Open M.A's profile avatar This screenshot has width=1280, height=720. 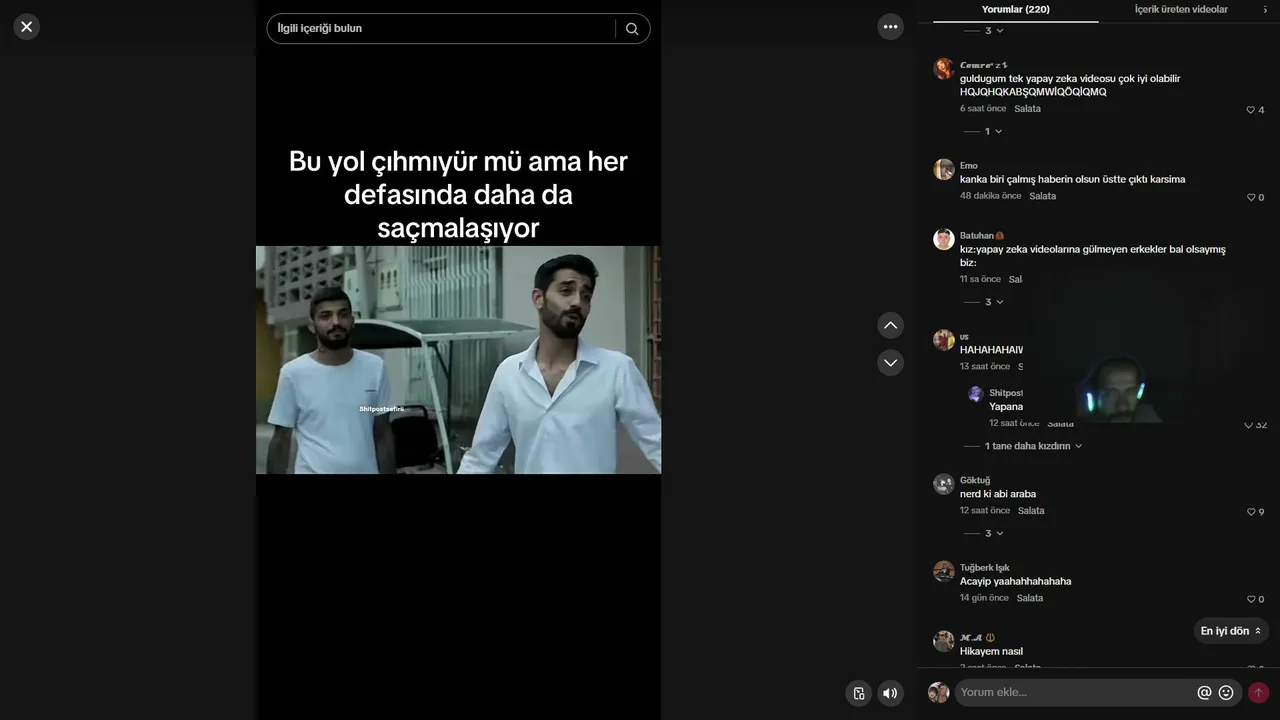coord(943,641)
